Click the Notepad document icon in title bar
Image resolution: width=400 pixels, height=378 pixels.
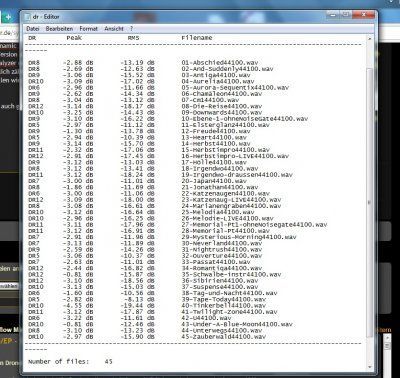point(28,16)
